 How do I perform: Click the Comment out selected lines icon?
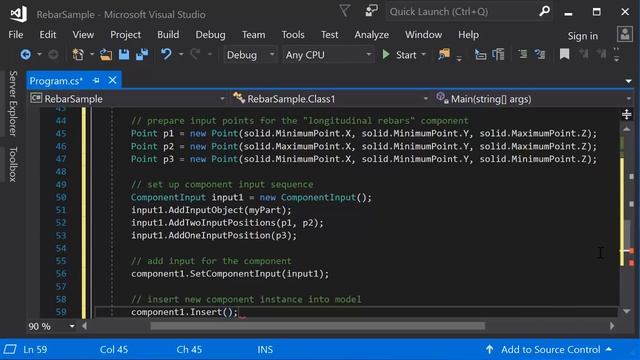522,54
